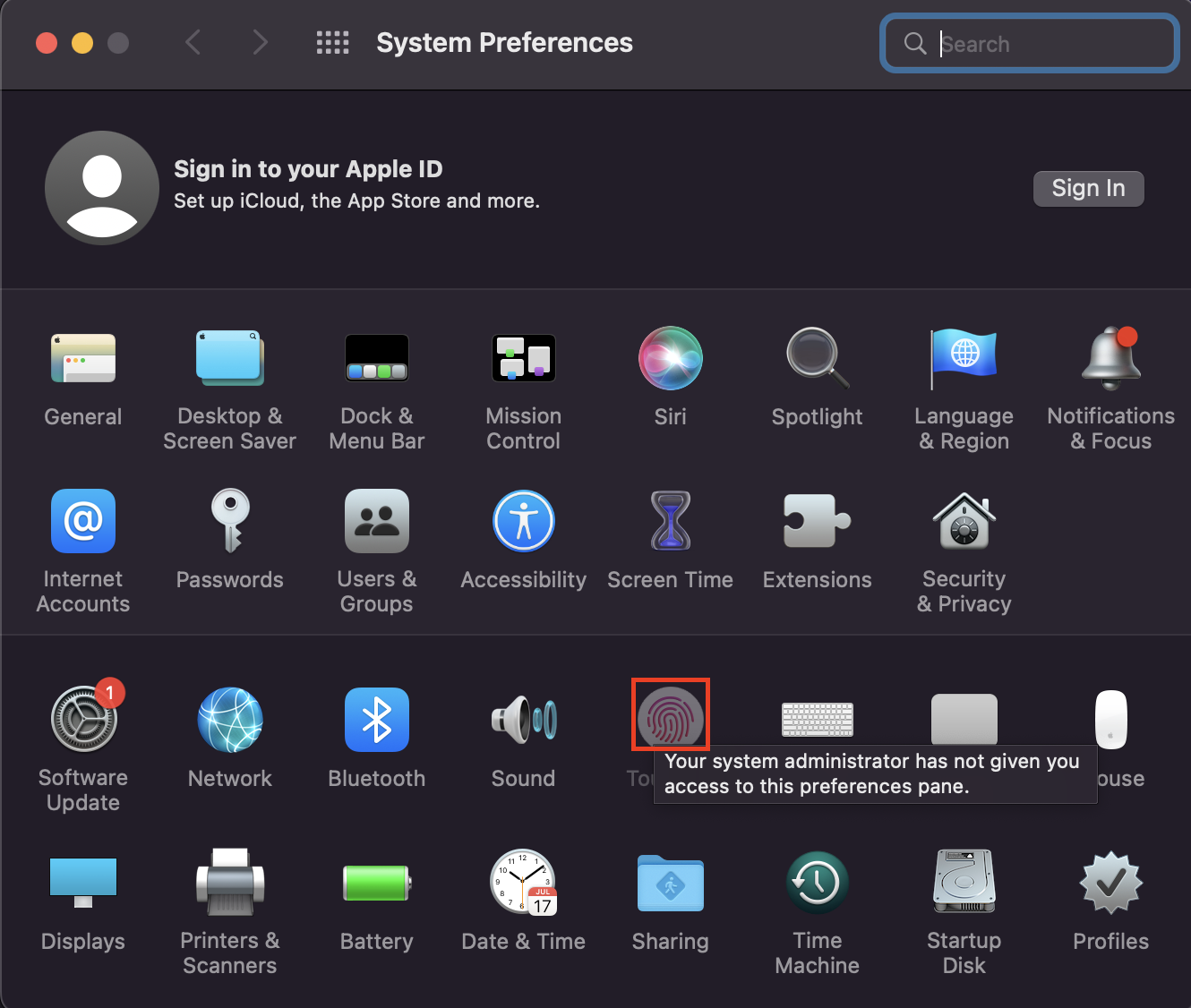This screenshot has width=1191, height=1008.
Task: Close the System Preferences window
Action: click(x=47, y=43)
